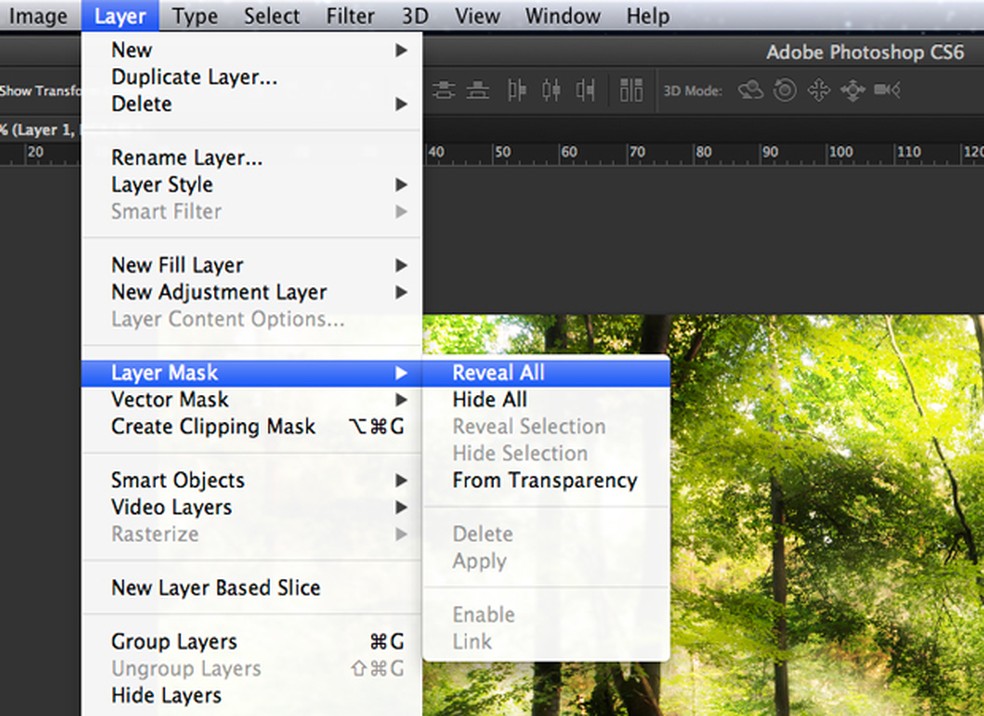This screenshot has width=984, height=716.
Task: Click the distribute horizontal centers icon
Action: click(551, 91)
